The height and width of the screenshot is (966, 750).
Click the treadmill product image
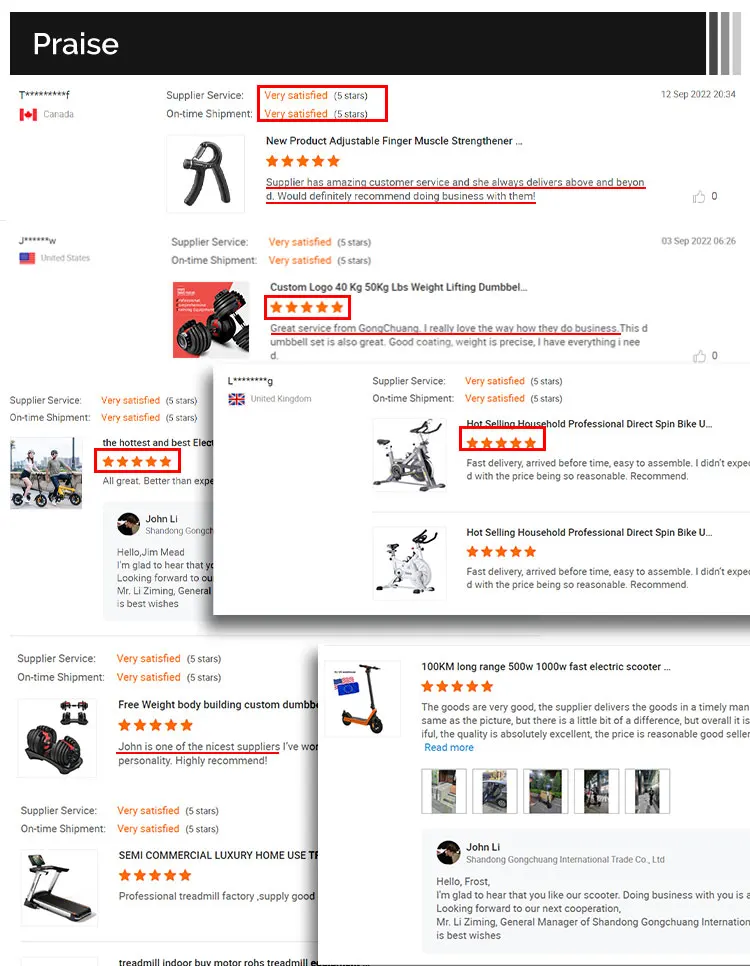coord(59,888)
